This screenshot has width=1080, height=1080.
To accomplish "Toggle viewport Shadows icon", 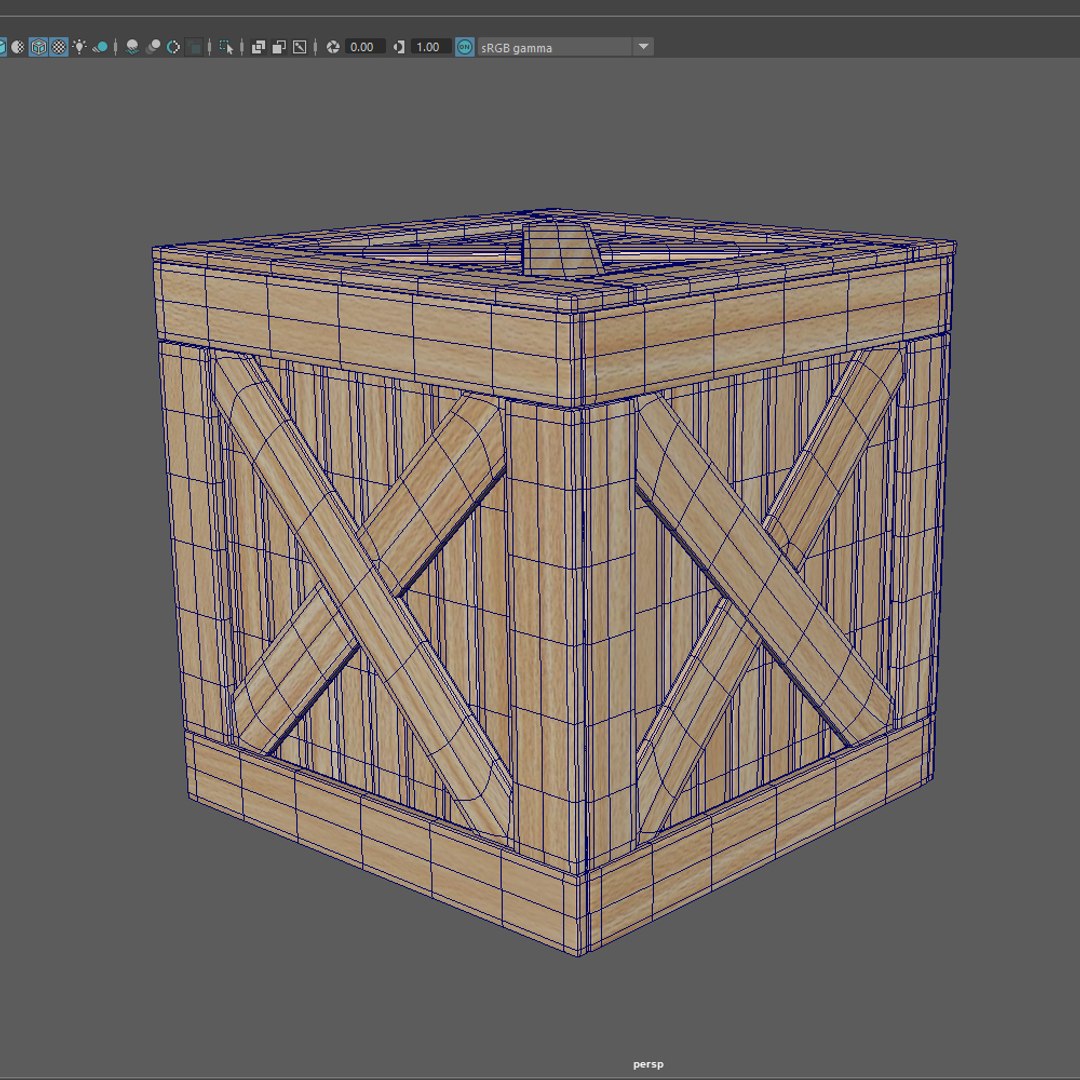I will [101, 47].
